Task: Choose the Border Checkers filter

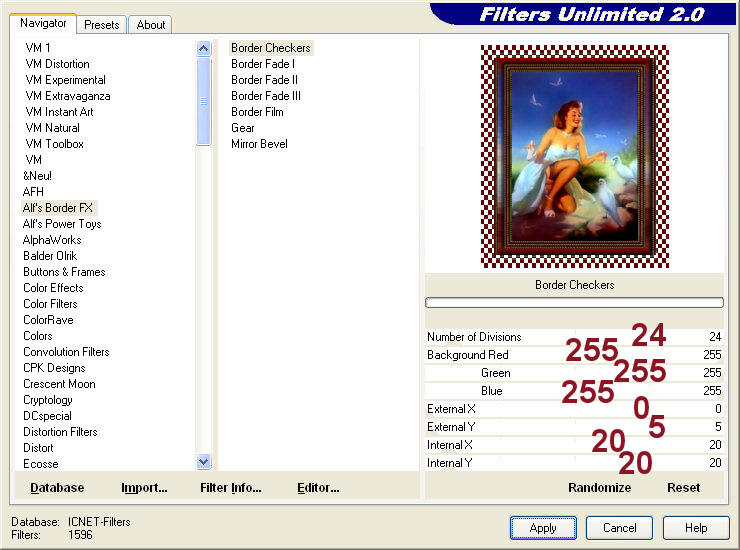Action: coord(271,48)
